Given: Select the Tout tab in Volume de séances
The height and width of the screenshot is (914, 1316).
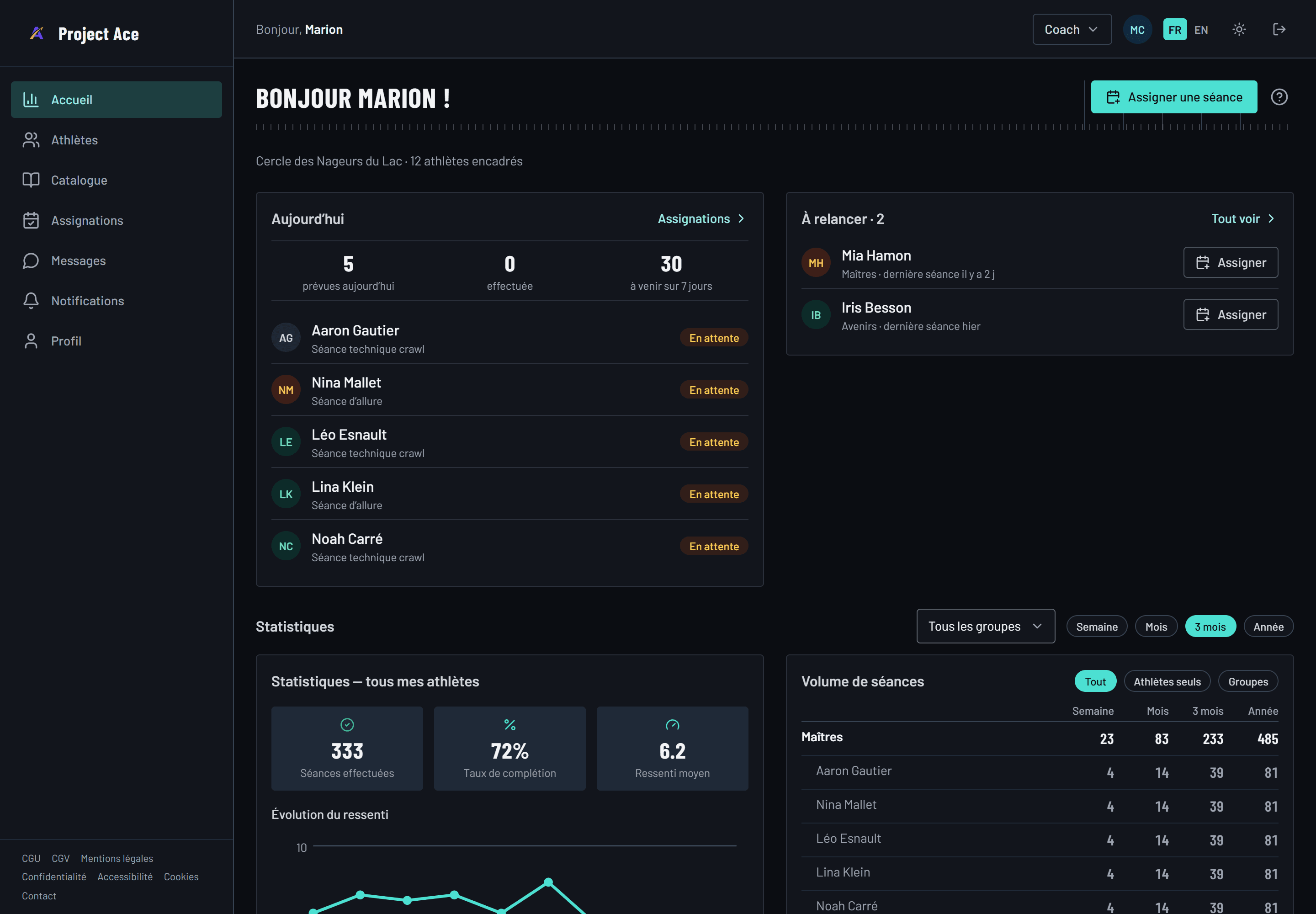Looking at the screenshot, I should click(x=1095, y=681).
